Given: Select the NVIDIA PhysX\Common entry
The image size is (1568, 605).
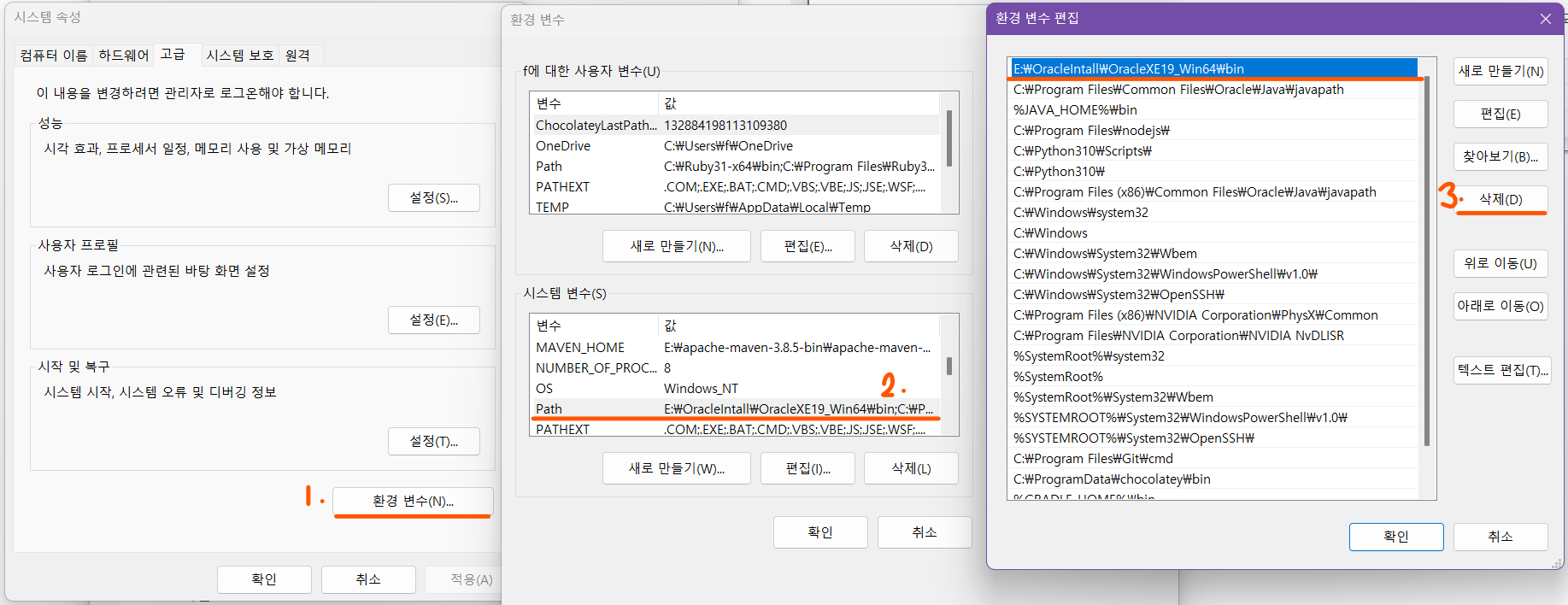Looking at the screenshot, I should coord(1213,314).
